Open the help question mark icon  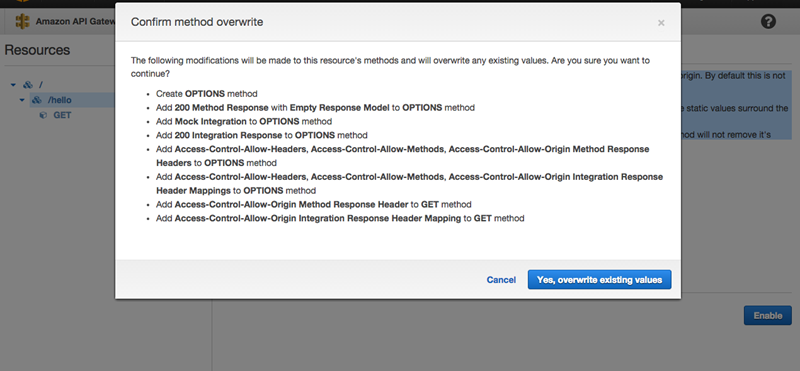[768, 21]
